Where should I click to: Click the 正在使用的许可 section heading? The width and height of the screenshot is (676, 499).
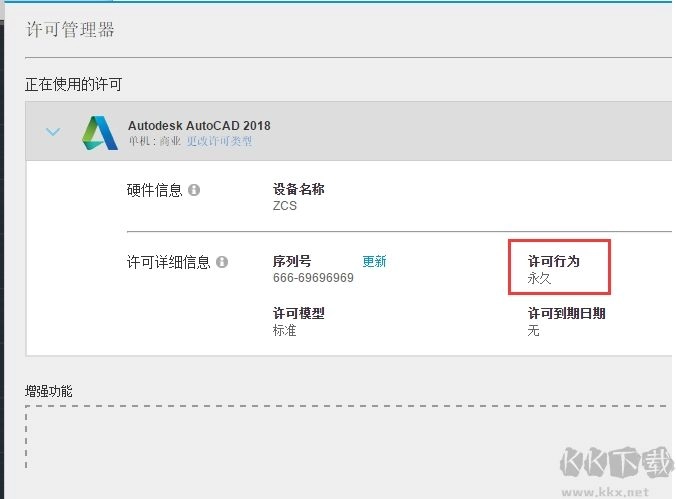coord(74,84)
